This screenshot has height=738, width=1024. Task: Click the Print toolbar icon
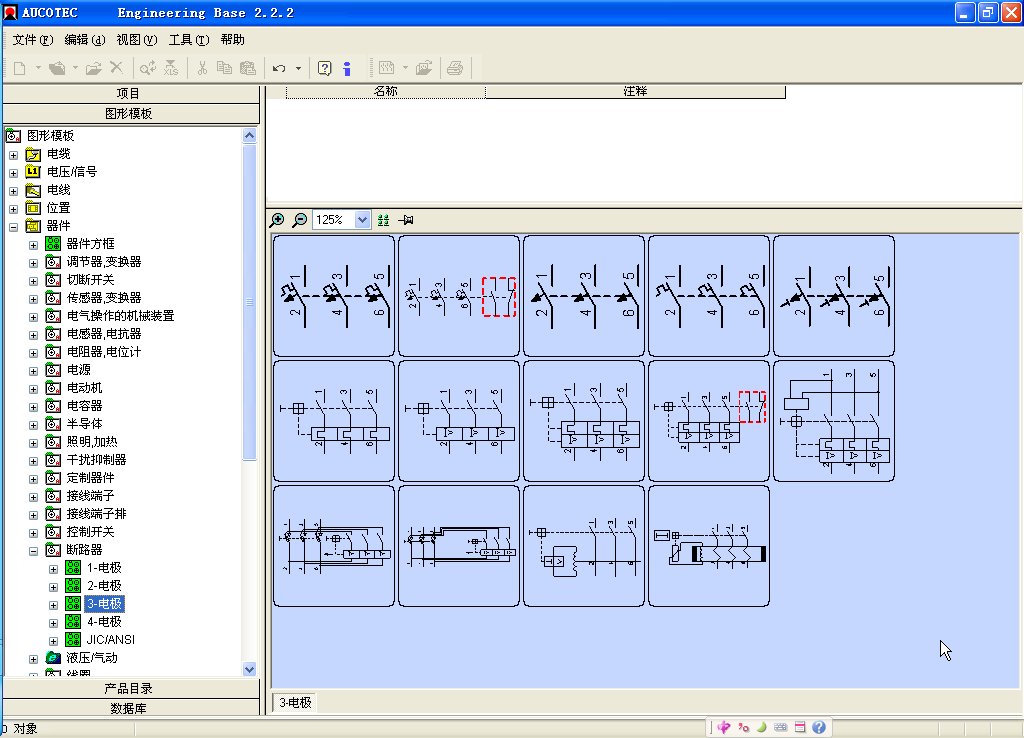point(455,68)
